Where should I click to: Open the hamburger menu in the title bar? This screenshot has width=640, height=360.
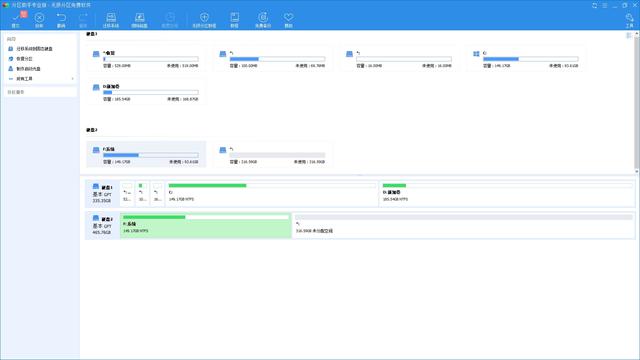coord(605,5)
